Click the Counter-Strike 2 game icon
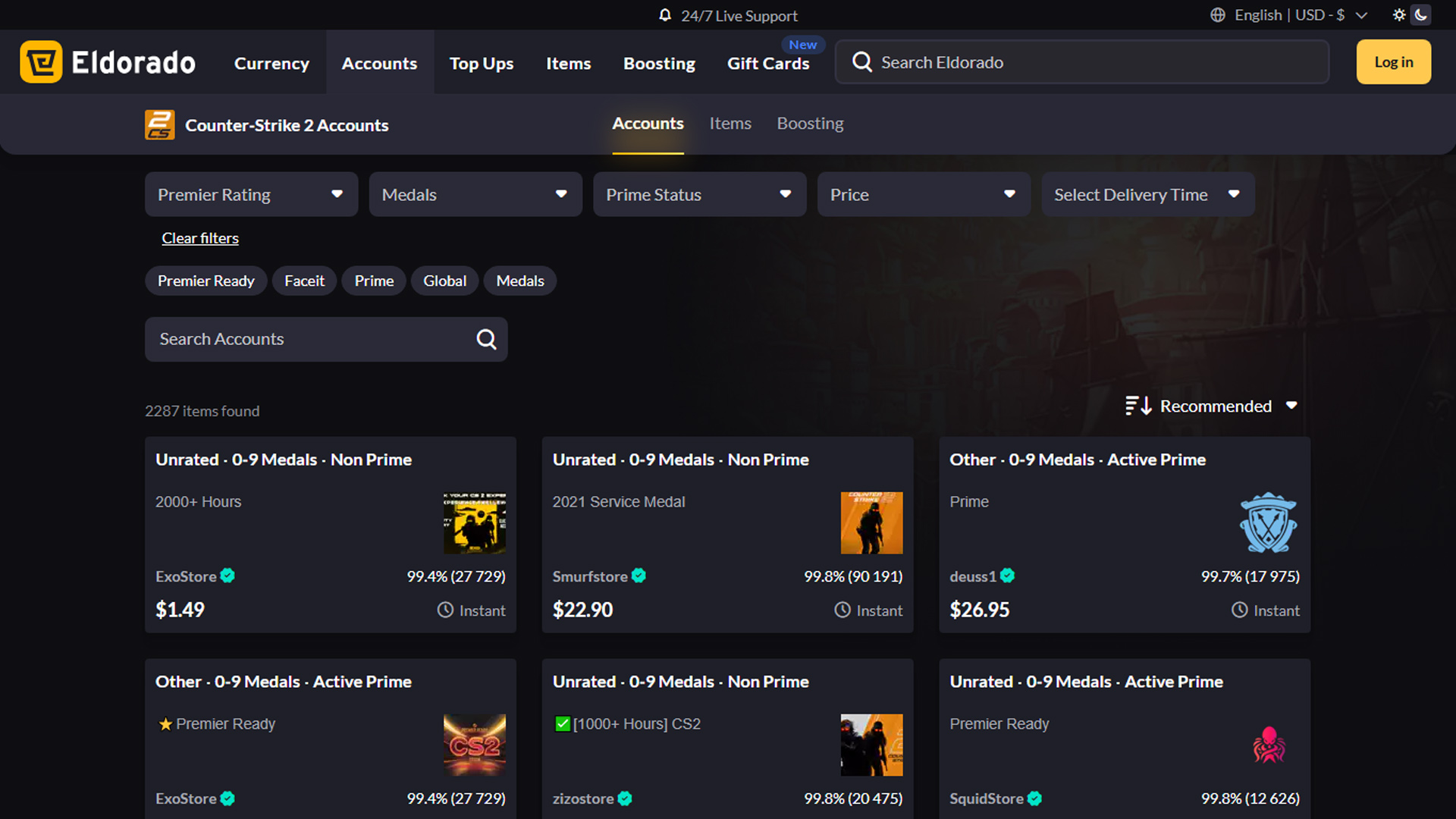1456x819 pixels. tap(159, 124)
